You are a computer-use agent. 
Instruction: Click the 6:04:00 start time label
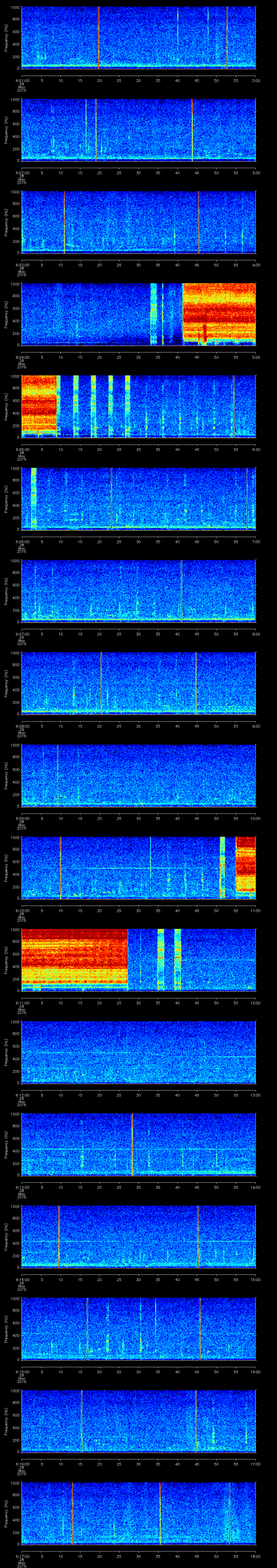pyautogui.click(x=22, y=357)
